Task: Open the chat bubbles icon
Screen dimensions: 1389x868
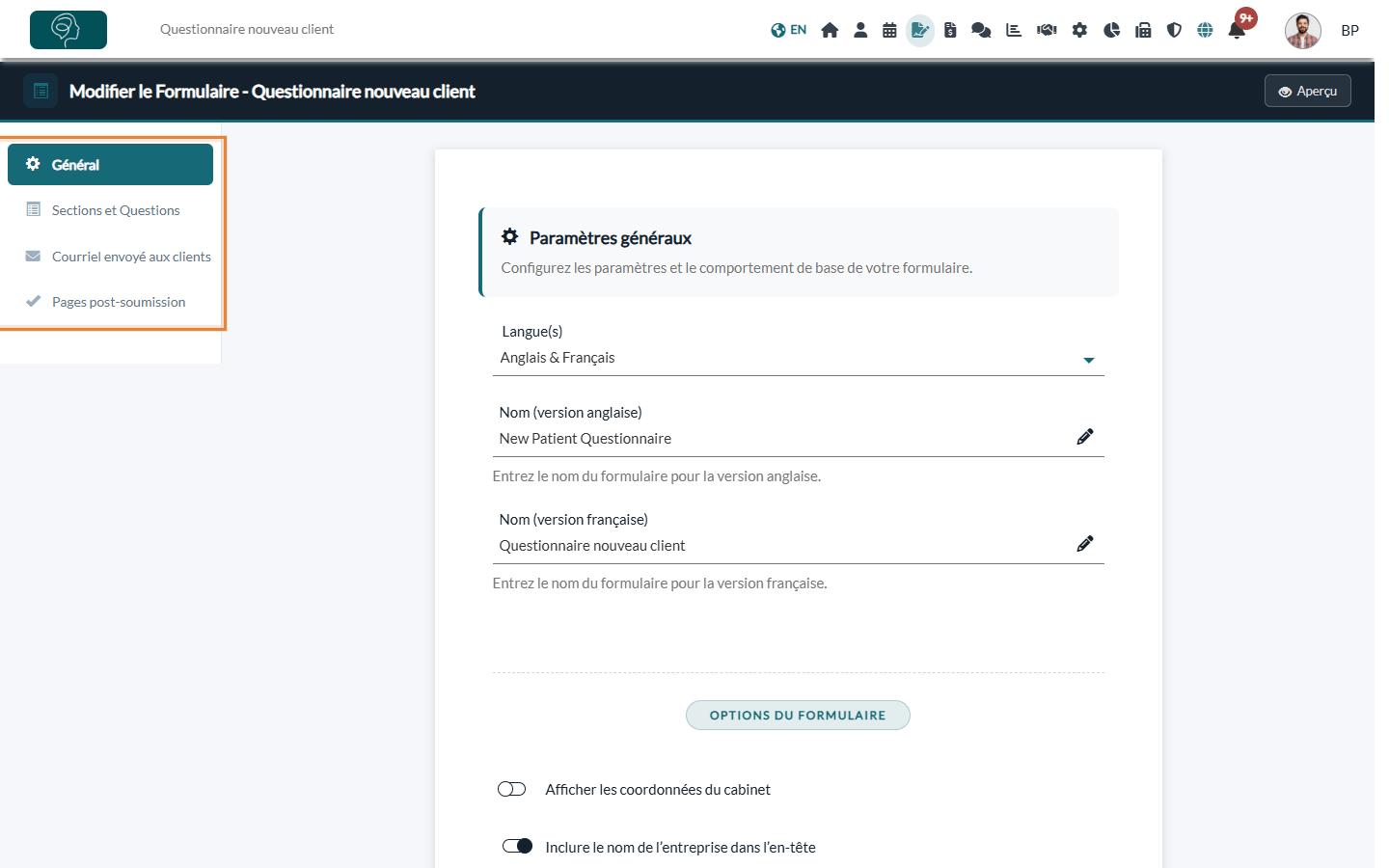Action: (x=981, y=30)
